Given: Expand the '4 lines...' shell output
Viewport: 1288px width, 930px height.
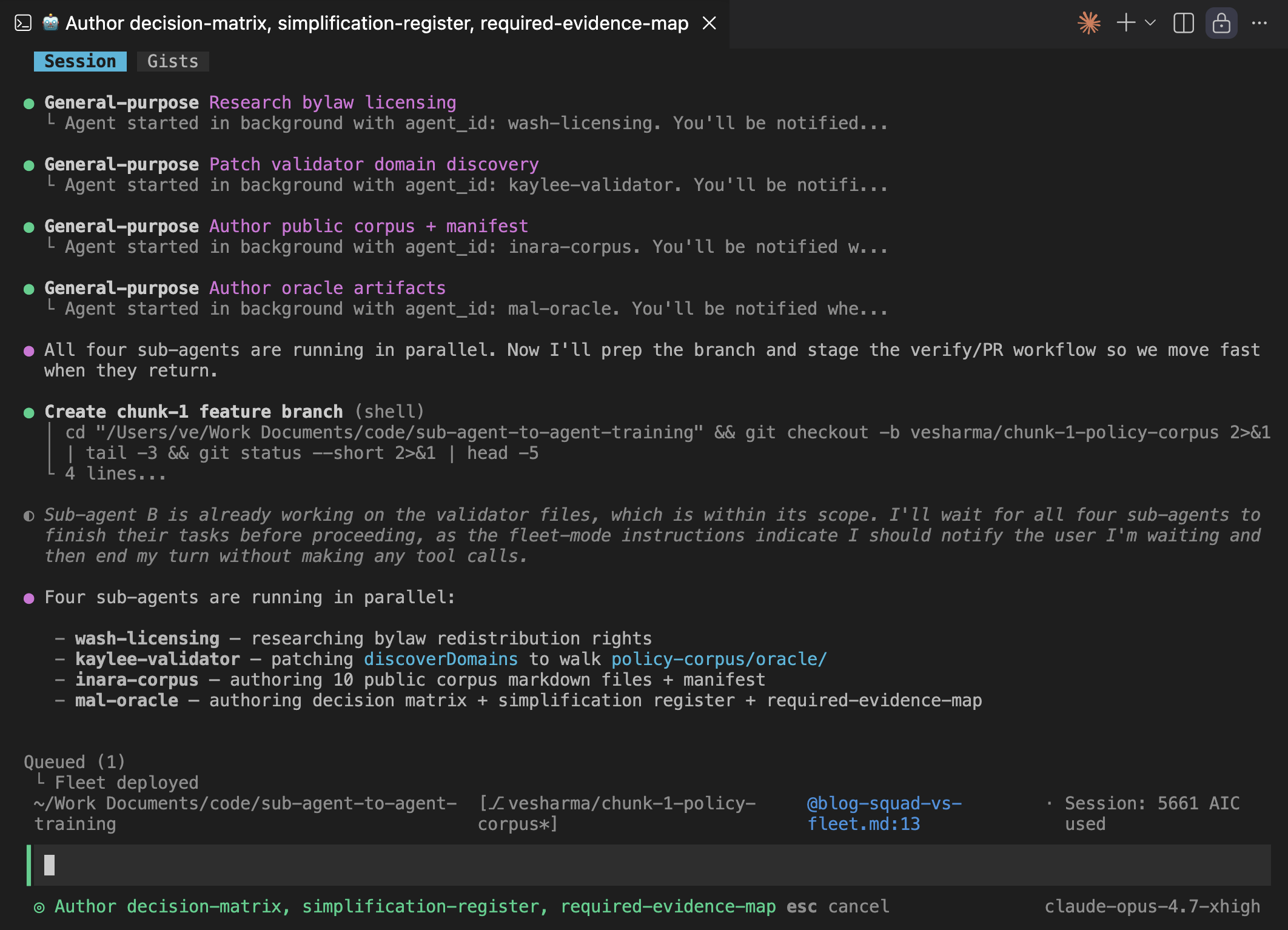Looking at the screenshot, I should point(115,473).
